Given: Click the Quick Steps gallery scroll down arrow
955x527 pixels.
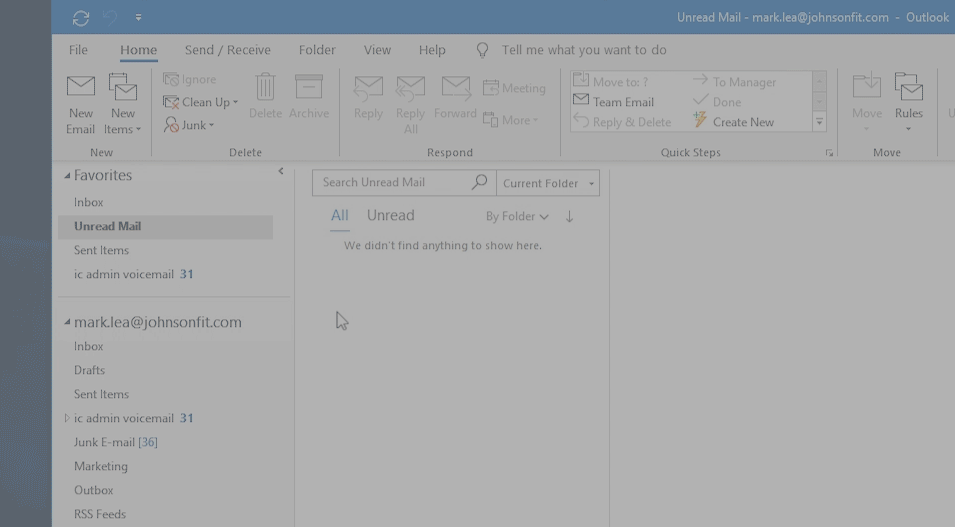Looking at the screenshot, I should click(820, 102).
